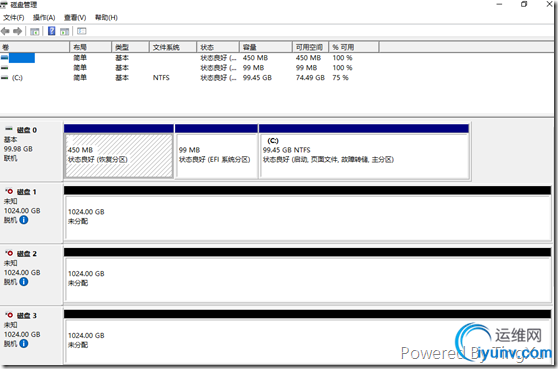The width and height of the screenshot is (558, 369).
Task: Click the 未知 text under 磁盘 2
Action: coord(11,263)
